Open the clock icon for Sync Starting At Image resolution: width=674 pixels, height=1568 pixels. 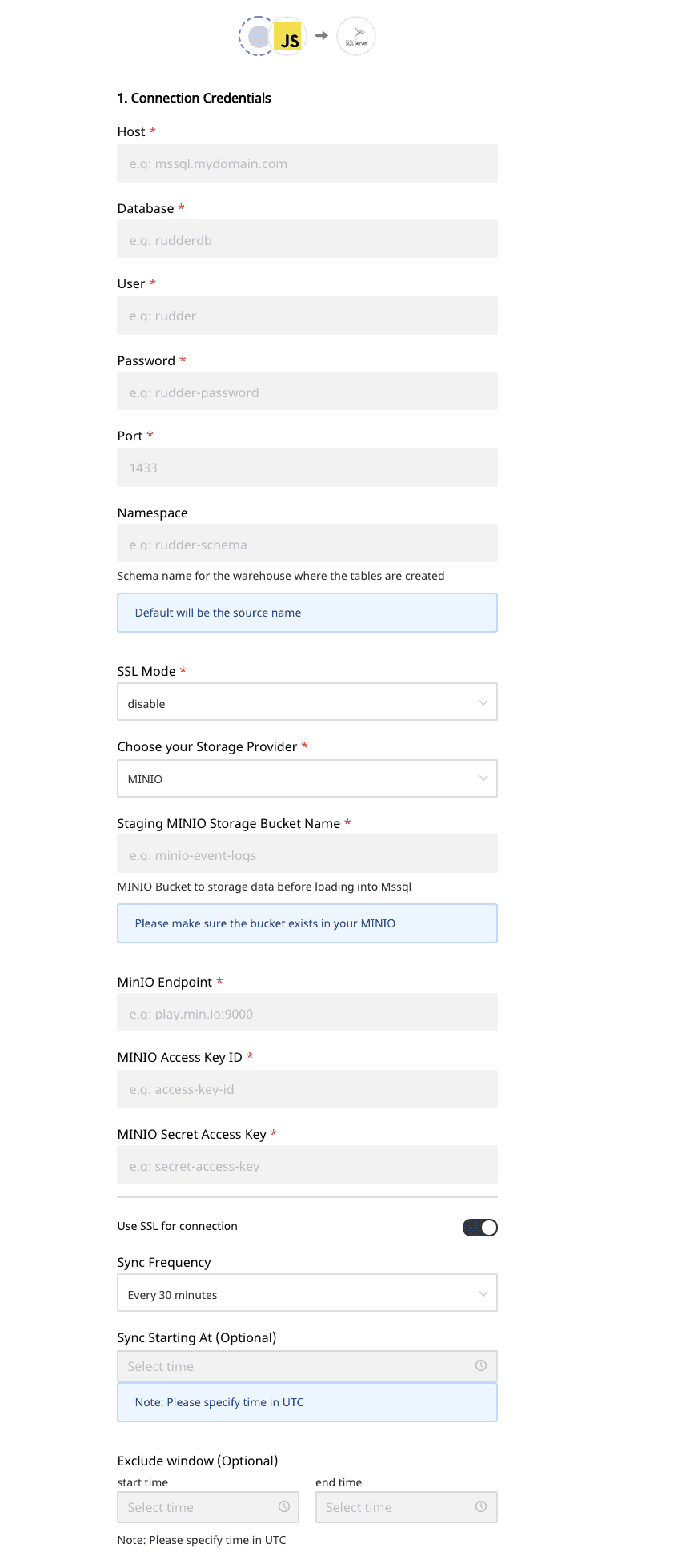(481, 1365)
